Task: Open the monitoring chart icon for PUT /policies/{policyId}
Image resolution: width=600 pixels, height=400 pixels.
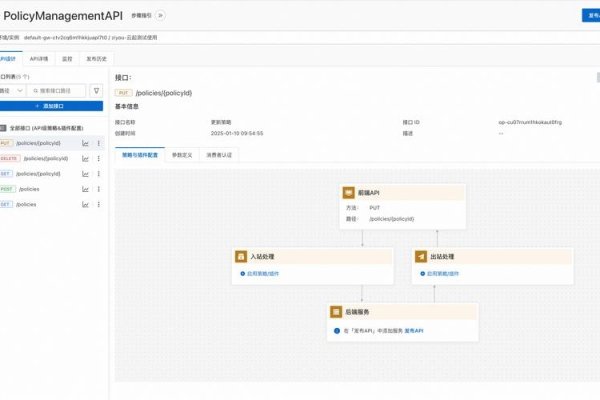Action: click(x=86, y=143)
